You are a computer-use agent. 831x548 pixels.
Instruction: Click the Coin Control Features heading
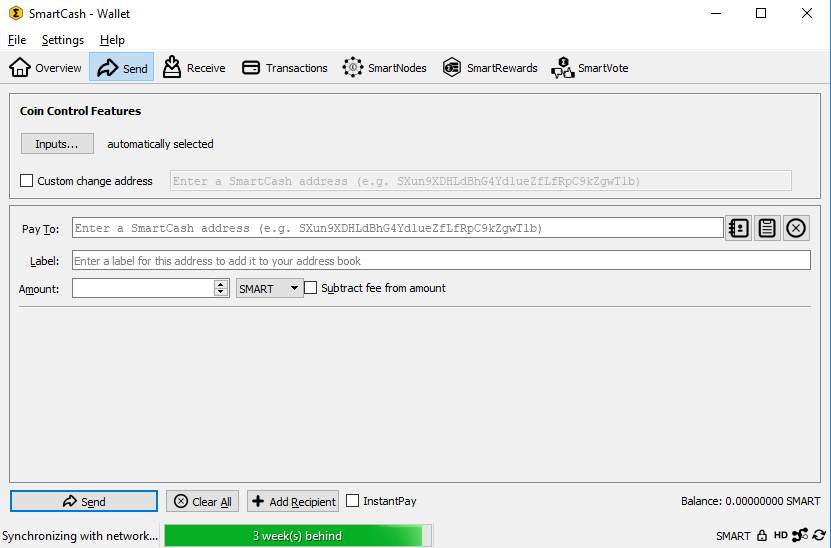(81, 111)
